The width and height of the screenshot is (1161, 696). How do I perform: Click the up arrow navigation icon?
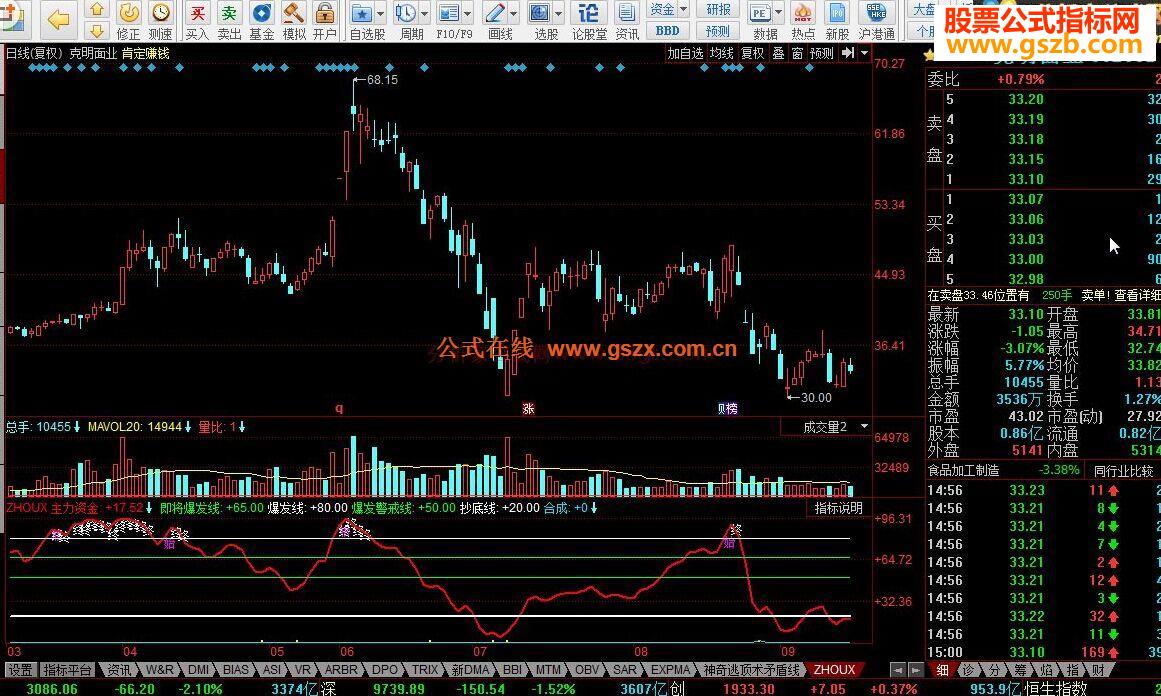(96, 9)
